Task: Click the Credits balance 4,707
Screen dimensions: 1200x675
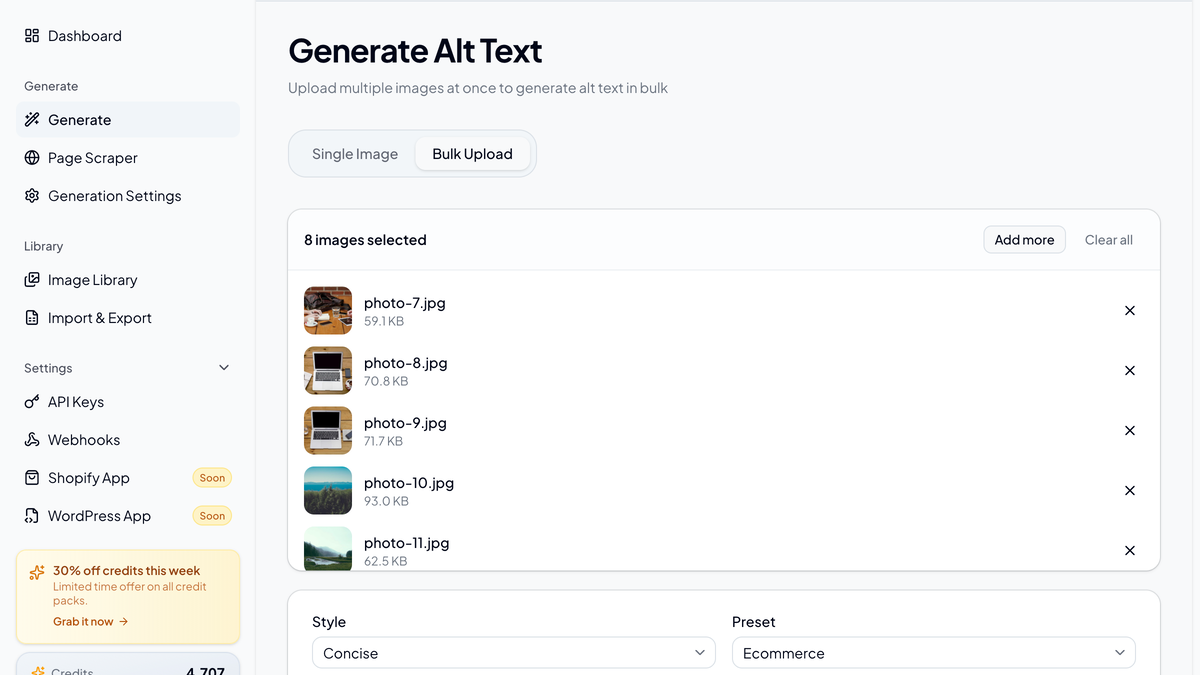Action: pos(205,671)
